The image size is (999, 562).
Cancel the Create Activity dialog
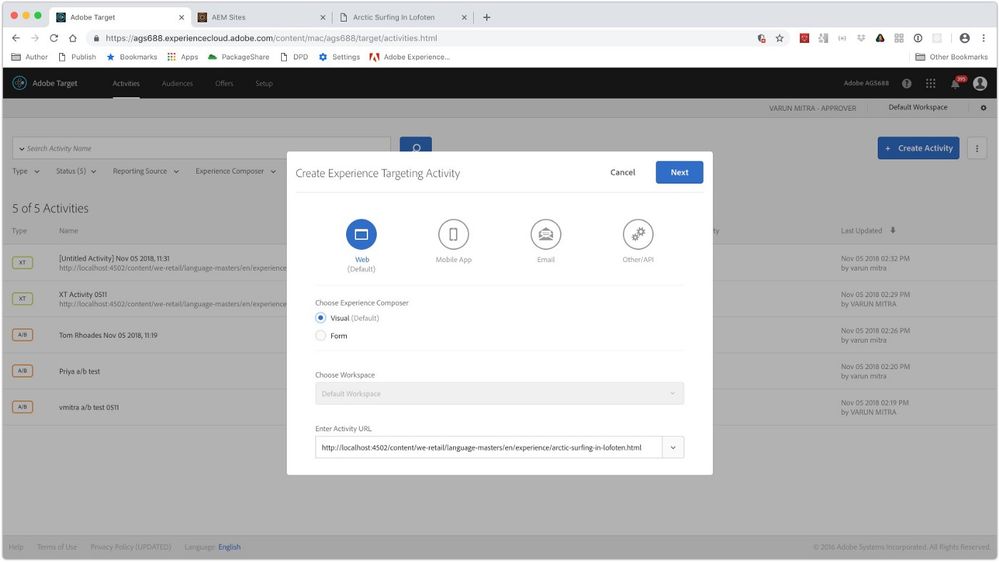coord(622,172)
